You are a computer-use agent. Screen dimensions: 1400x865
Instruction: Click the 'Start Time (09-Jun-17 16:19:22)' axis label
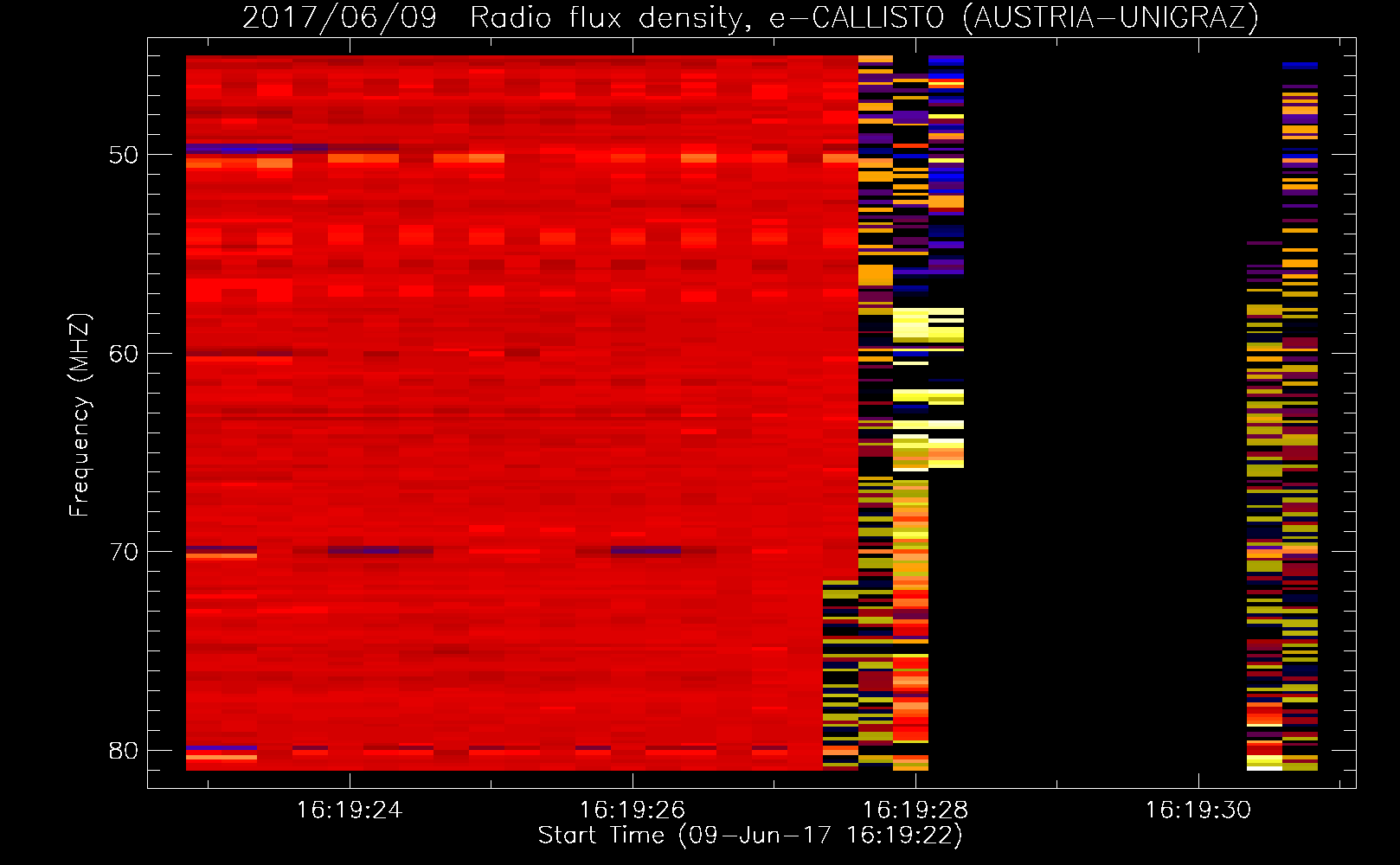(x=750, y=836)
